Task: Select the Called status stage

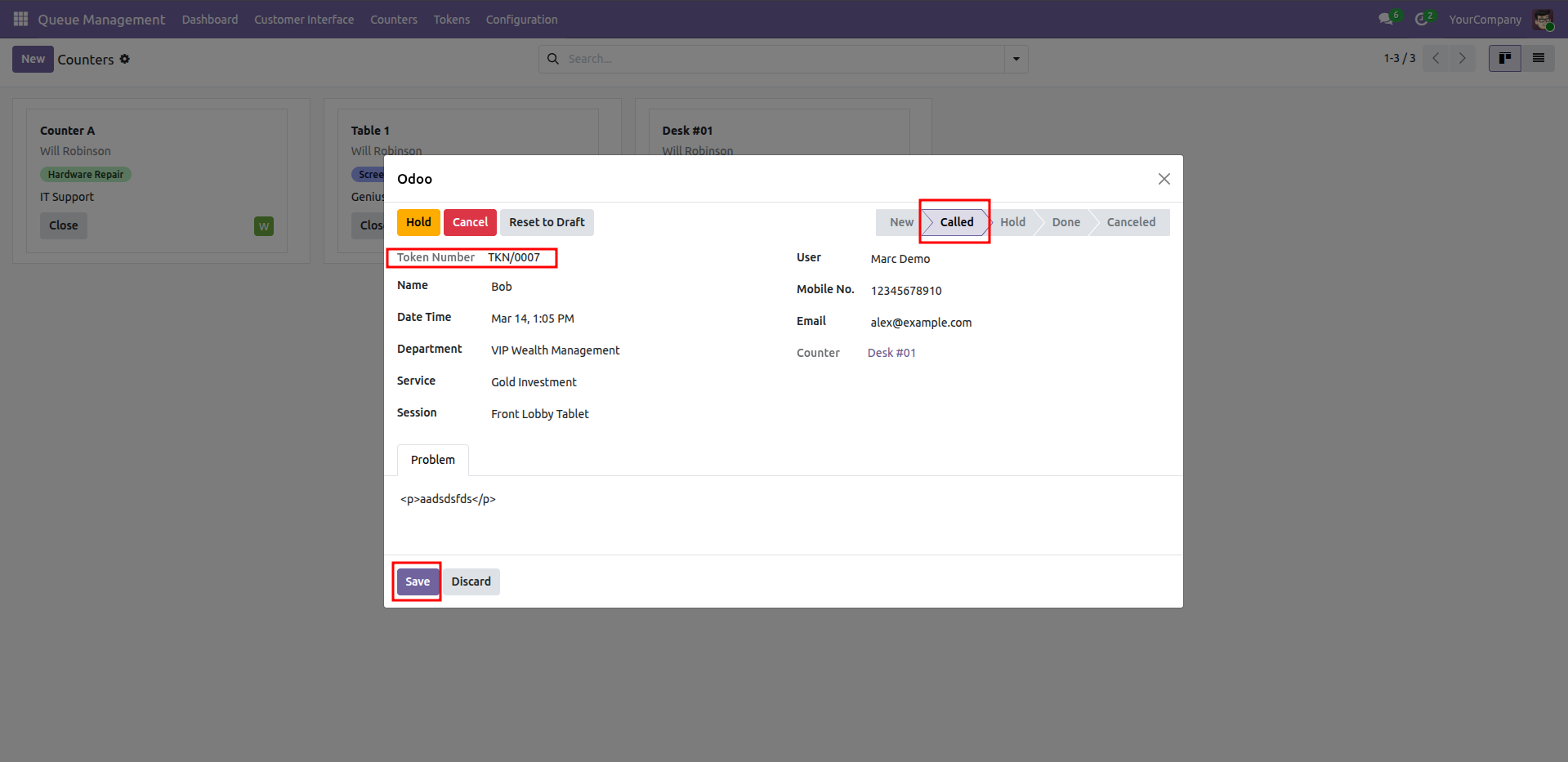Action: (x=956, y=222)
